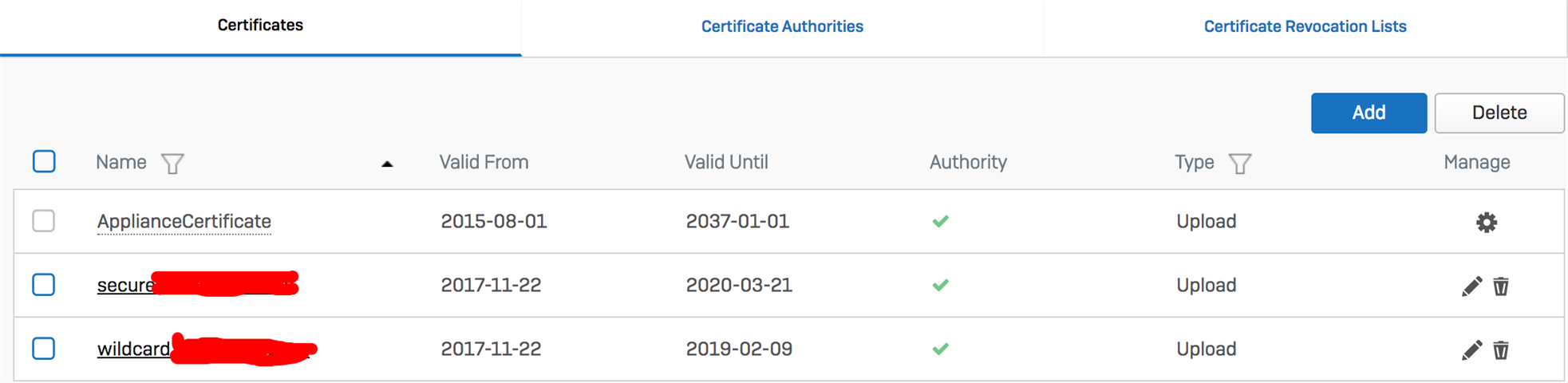Open the wildcard certificate name link
This screenshot has height=383, width=1568.
(133, 349)
